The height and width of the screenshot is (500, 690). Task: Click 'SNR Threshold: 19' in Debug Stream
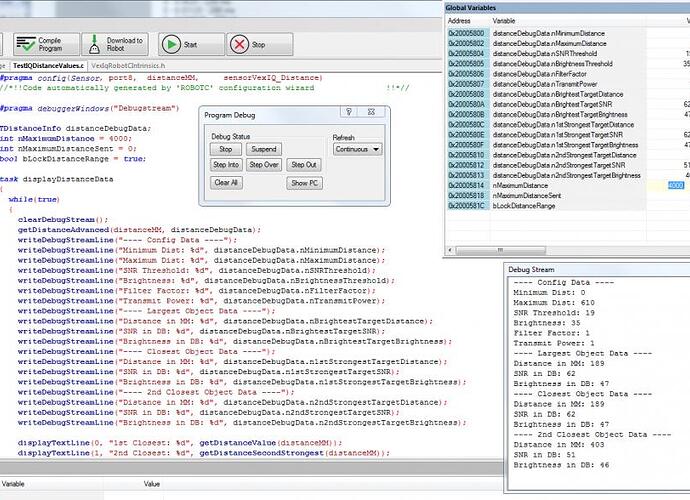[554, 313]
